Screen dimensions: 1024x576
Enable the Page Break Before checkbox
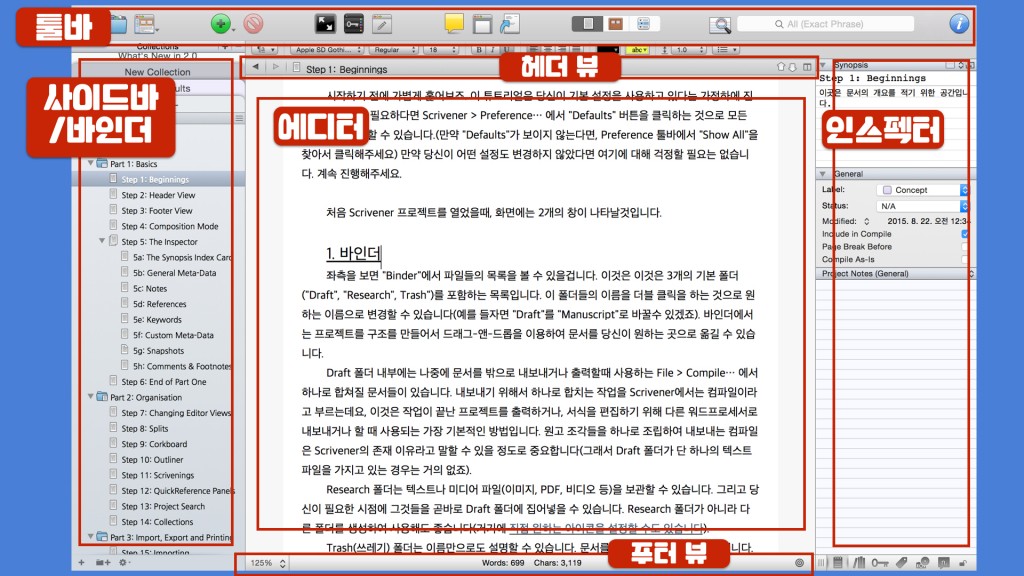[x=967, y=246]
